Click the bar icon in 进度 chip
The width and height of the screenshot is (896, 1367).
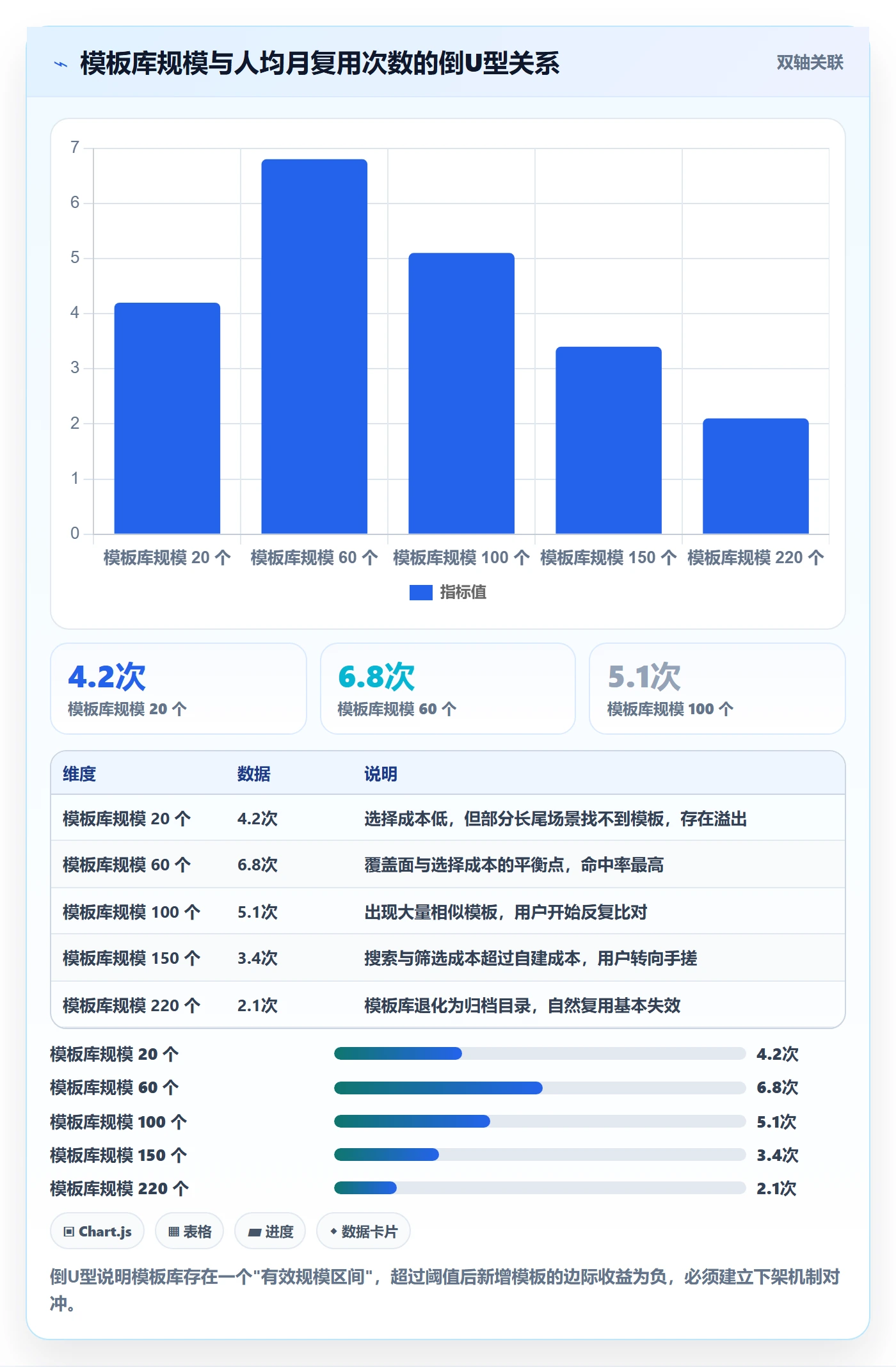(x=255, y=1233)
